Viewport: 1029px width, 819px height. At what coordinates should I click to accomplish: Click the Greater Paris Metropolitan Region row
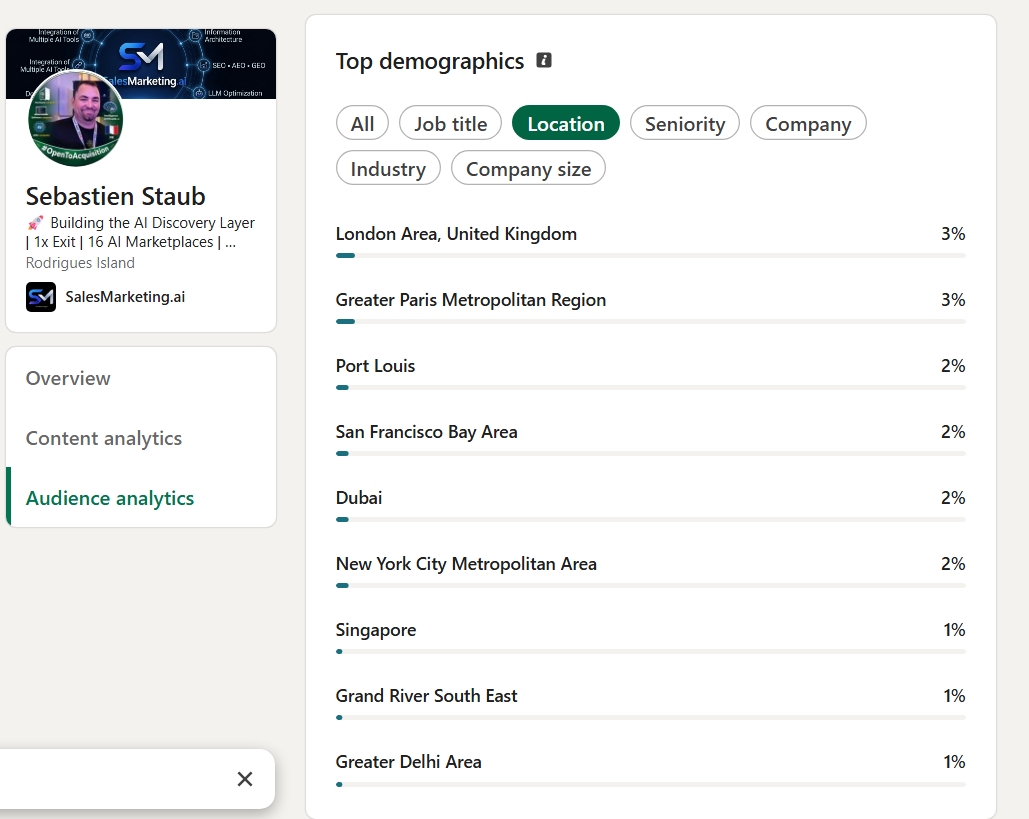(650, 308)
